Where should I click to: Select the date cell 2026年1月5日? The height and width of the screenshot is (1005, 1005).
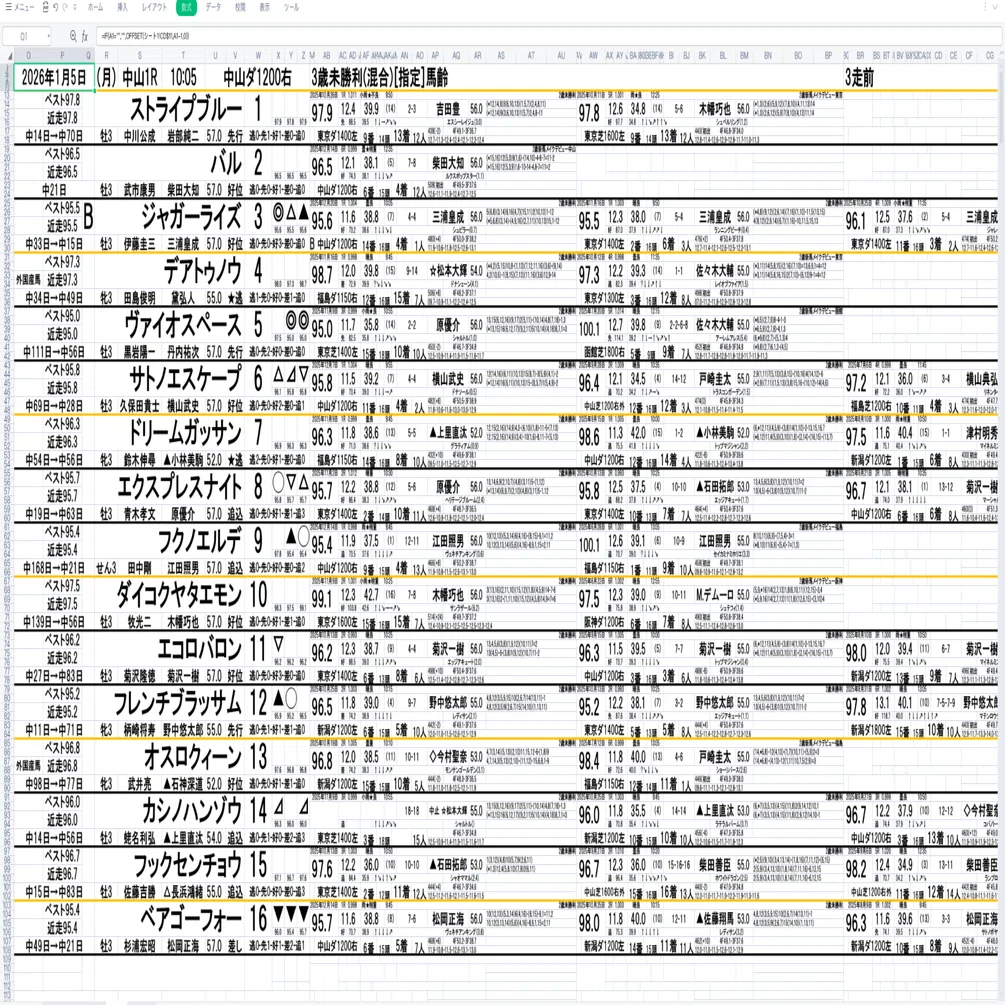point(54,78)
